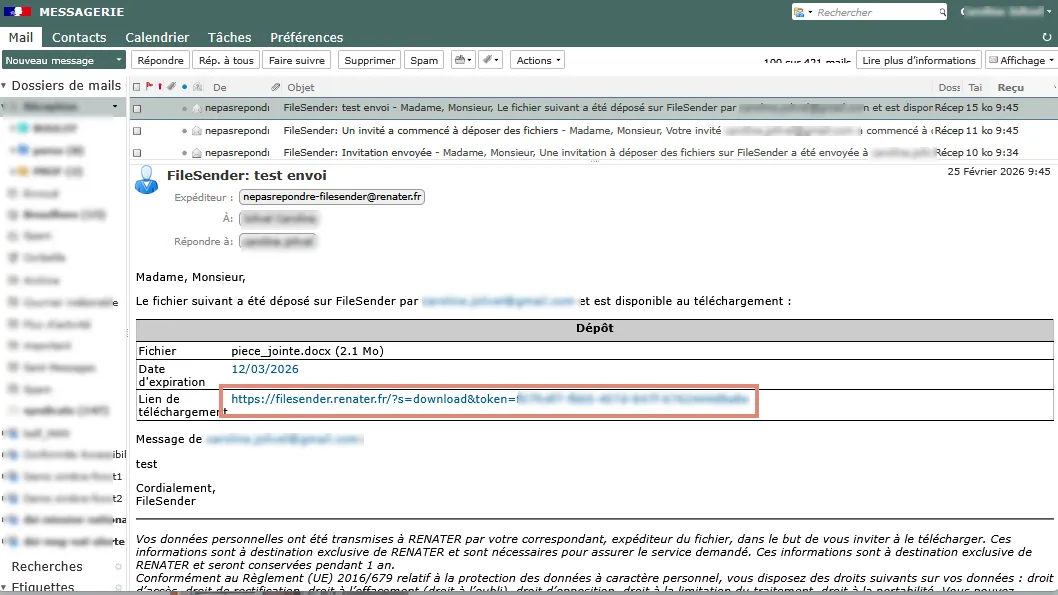
Task: Click the French flag logo beside MESSAGERIE
Action: pyautogui.click(x=17, y=11)
